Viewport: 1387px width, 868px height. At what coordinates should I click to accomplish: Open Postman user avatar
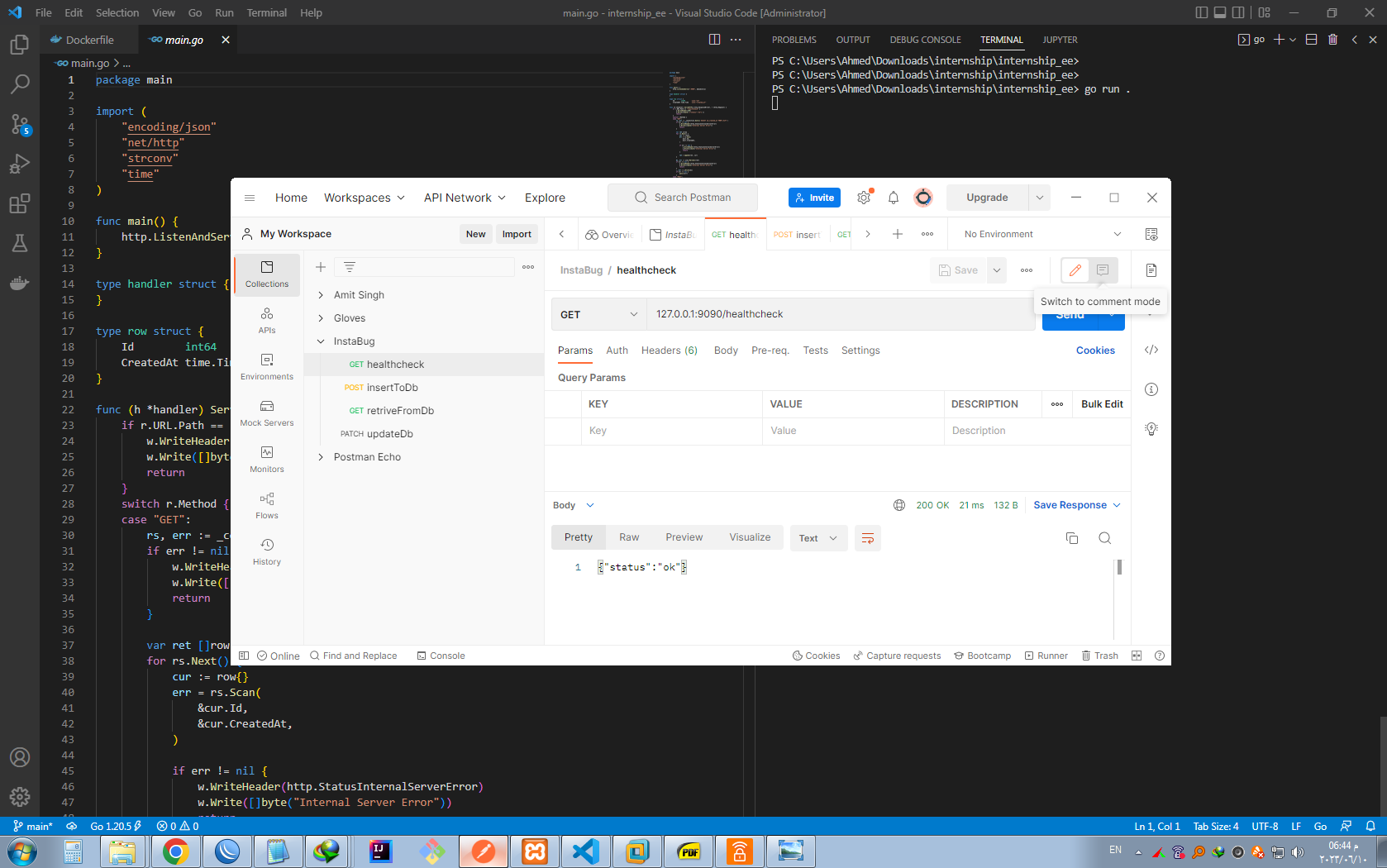(x=923, y=198)
